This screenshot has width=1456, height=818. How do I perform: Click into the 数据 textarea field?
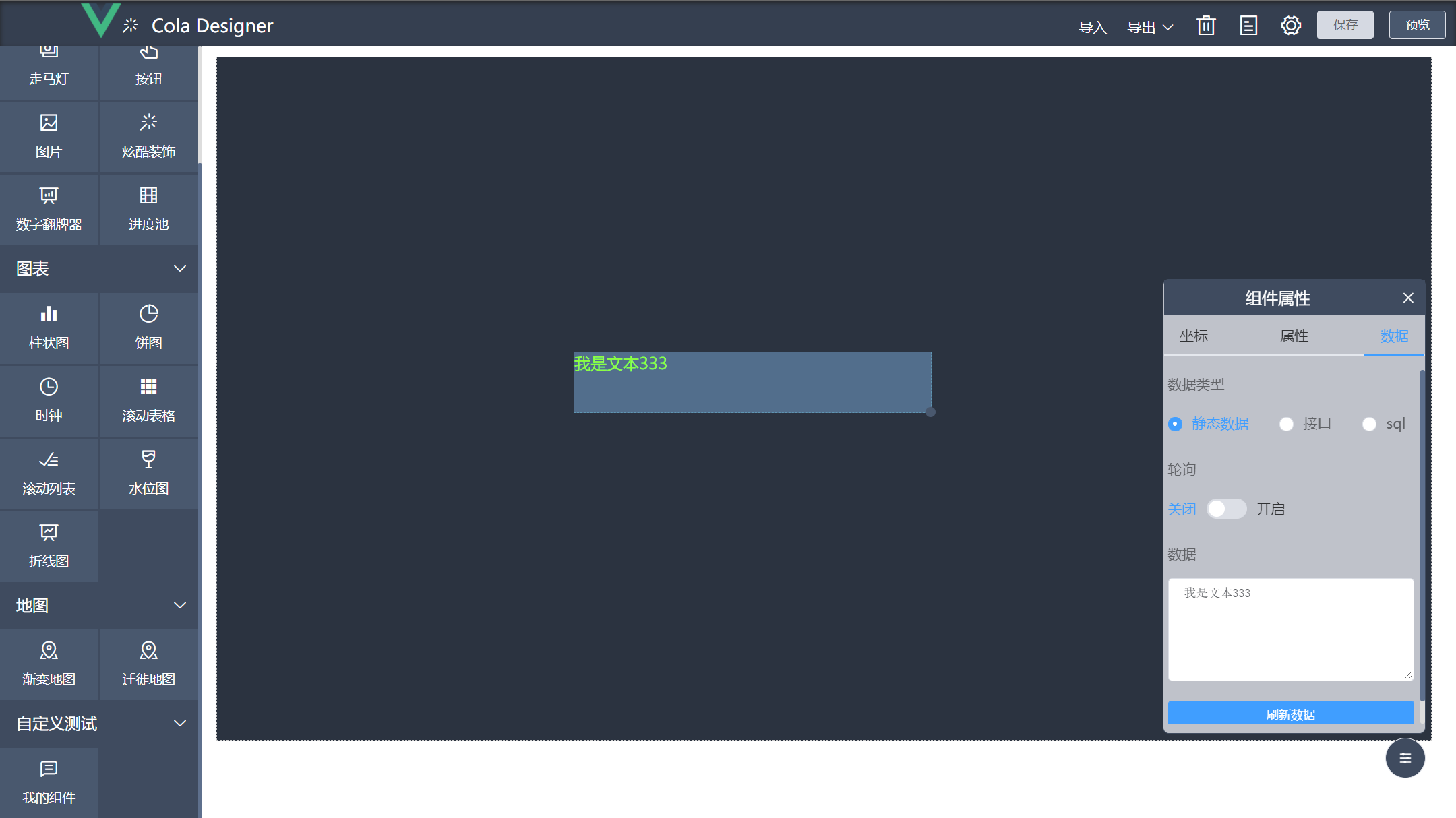click(1290, 629)
